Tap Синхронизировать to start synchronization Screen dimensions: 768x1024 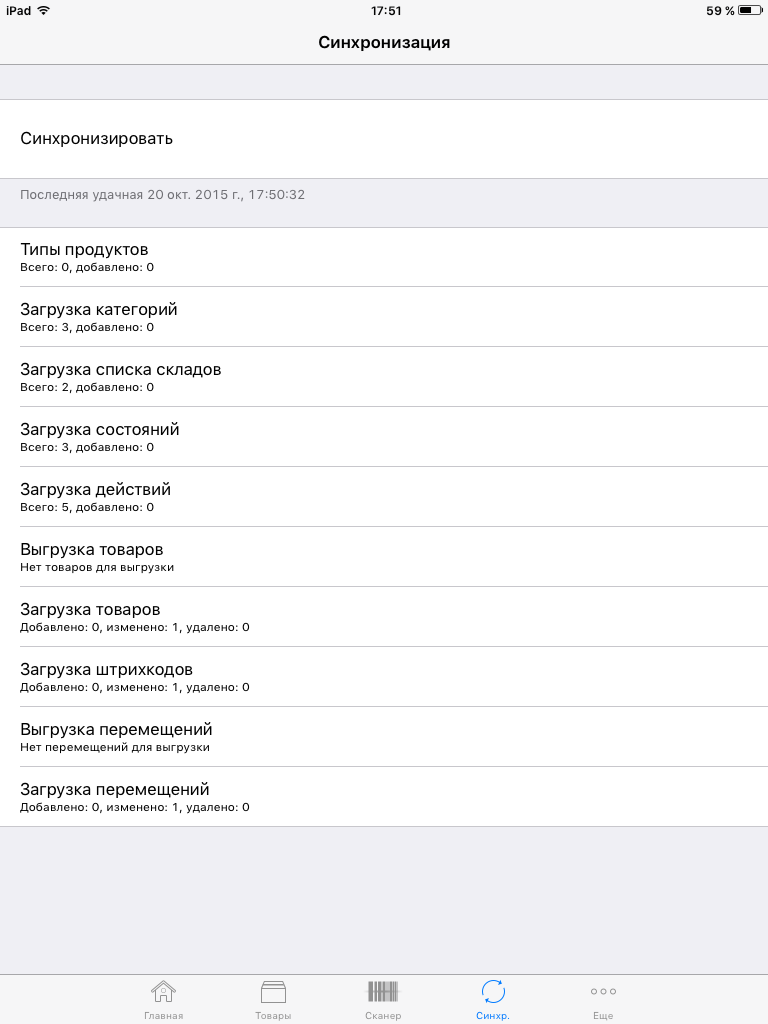(x=96, y=139)
